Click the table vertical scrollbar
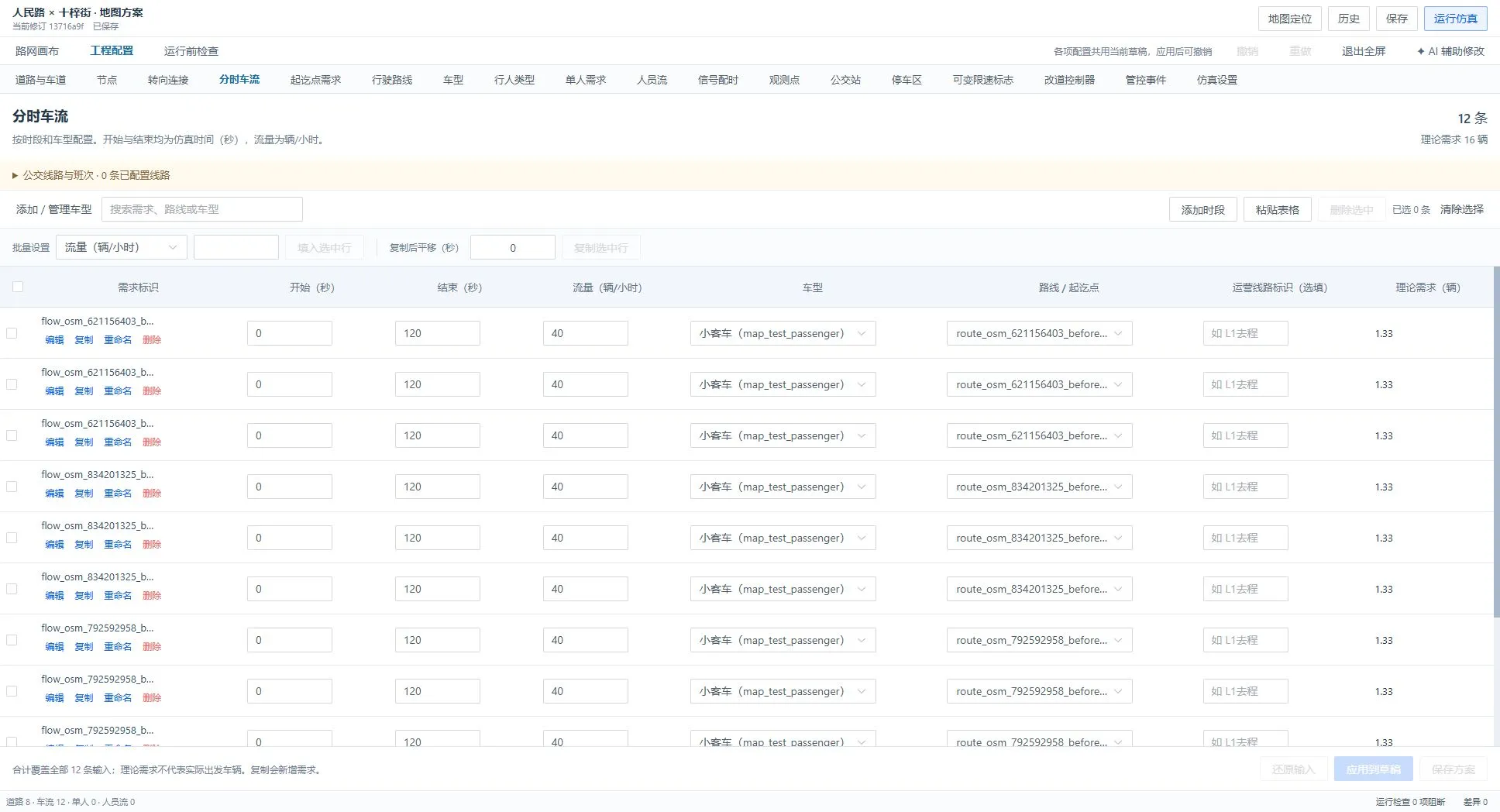 (x=1496, y=442)
